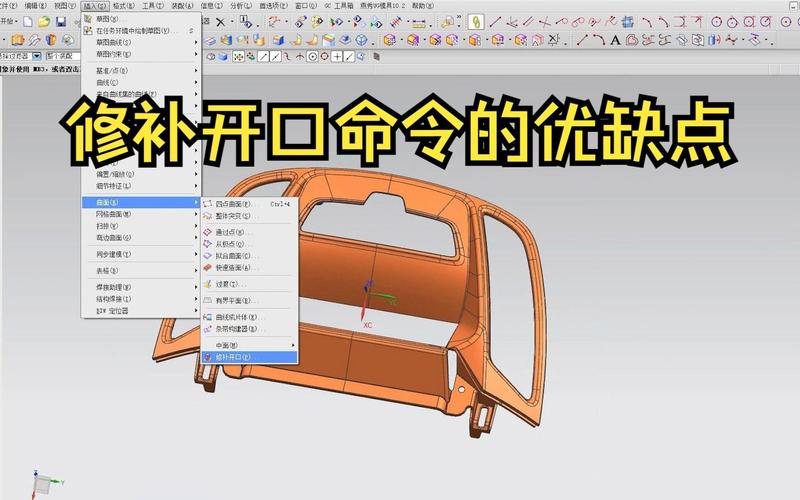Expand the 中面 submenu entry
800x500 pixels.
click(249, 345)
